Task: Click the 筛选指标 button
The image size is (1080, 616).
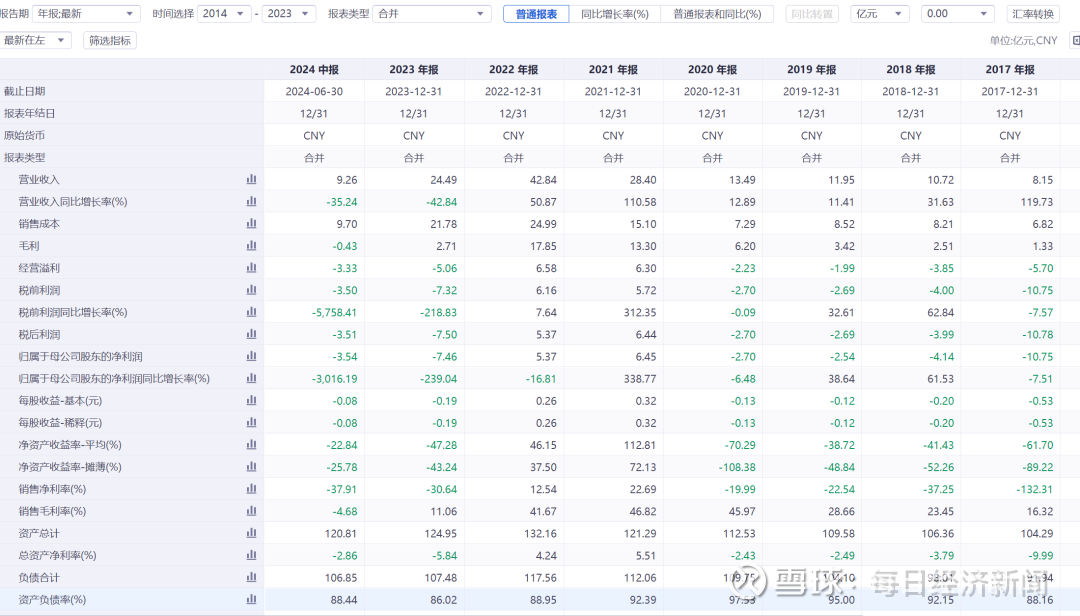Action: 108,40
